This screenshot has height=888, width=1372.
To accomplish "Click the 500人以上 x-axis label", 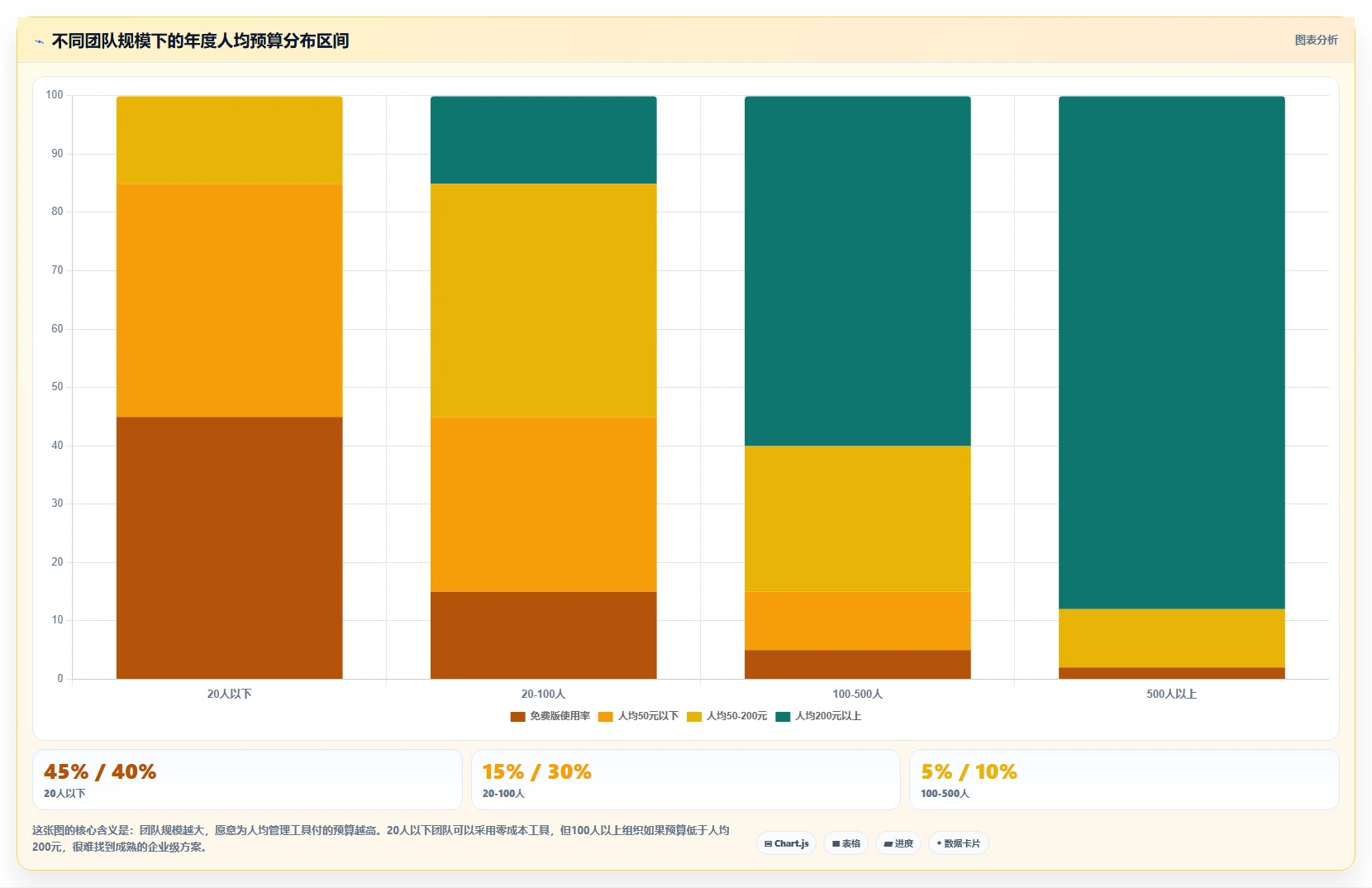I will tap(1171, 694).
